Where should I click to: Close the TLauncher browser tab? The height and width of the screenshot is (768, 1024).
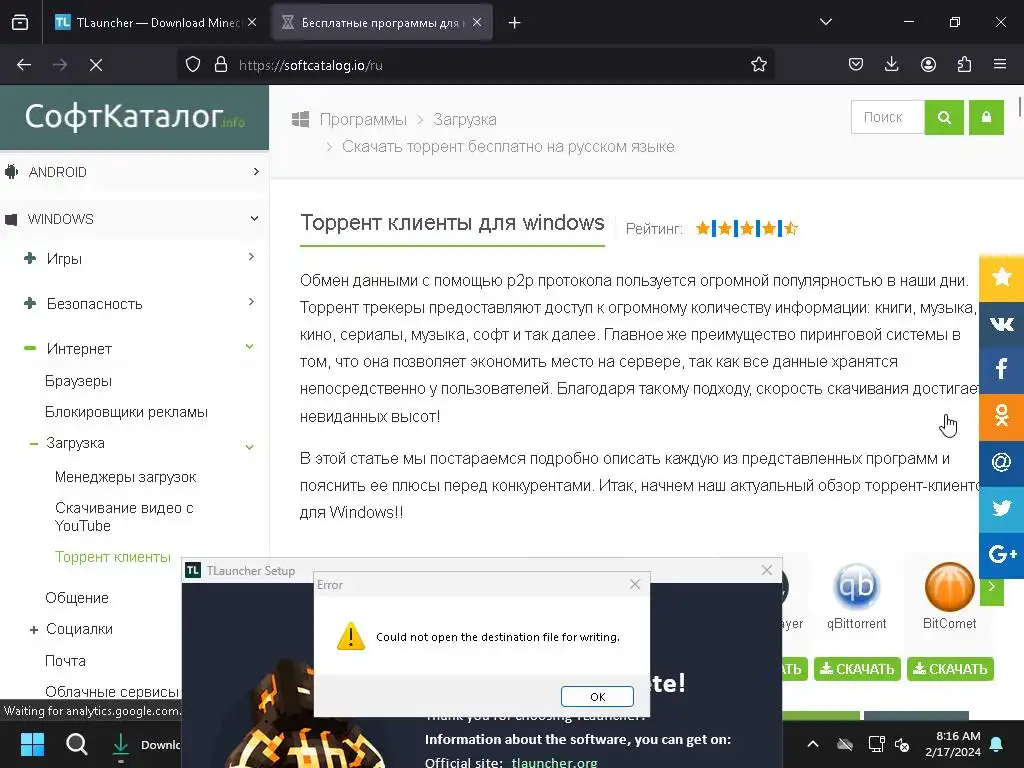tap(252, 22)
